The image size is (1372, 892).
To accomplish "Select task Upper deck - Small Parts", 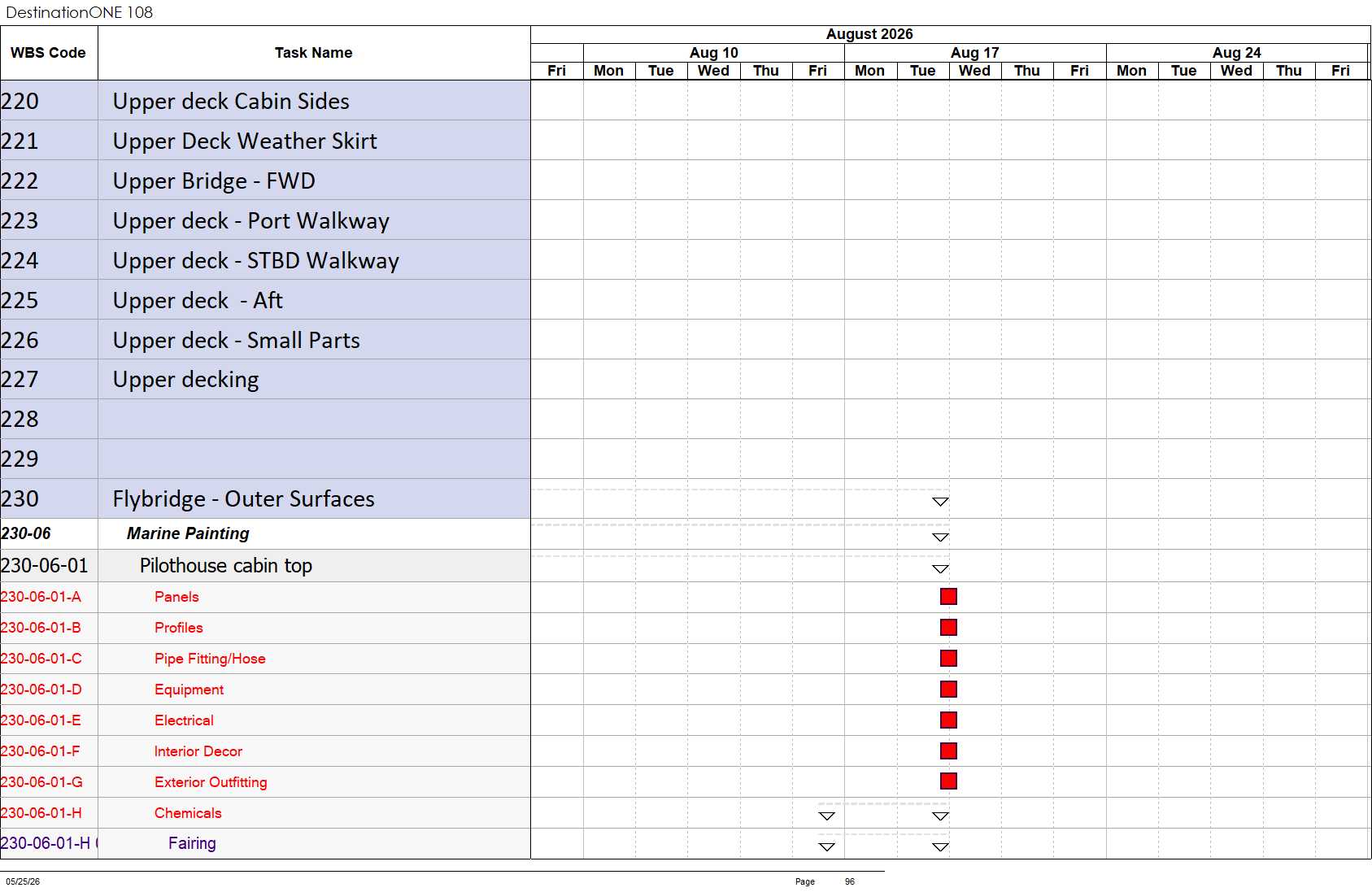I will point(236,340).
